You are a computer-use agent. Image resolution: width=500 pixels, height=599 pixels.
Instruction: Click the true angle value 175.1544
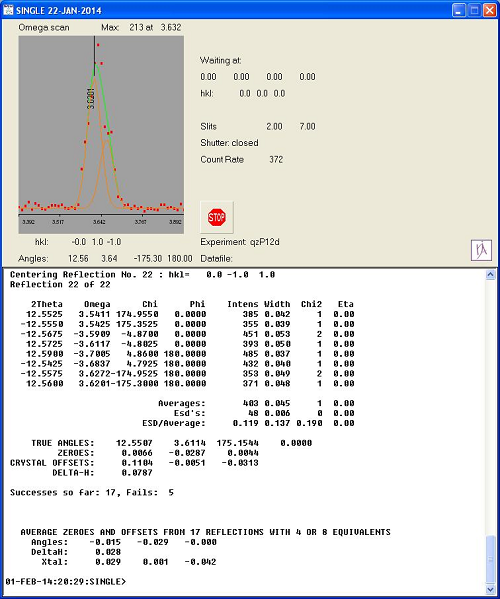pyautogui.click(x=238, y=443)
